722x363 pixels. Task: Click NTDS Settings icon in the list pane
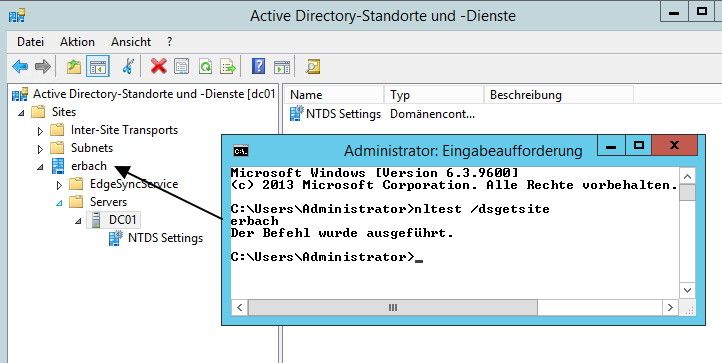click(297, 113)
